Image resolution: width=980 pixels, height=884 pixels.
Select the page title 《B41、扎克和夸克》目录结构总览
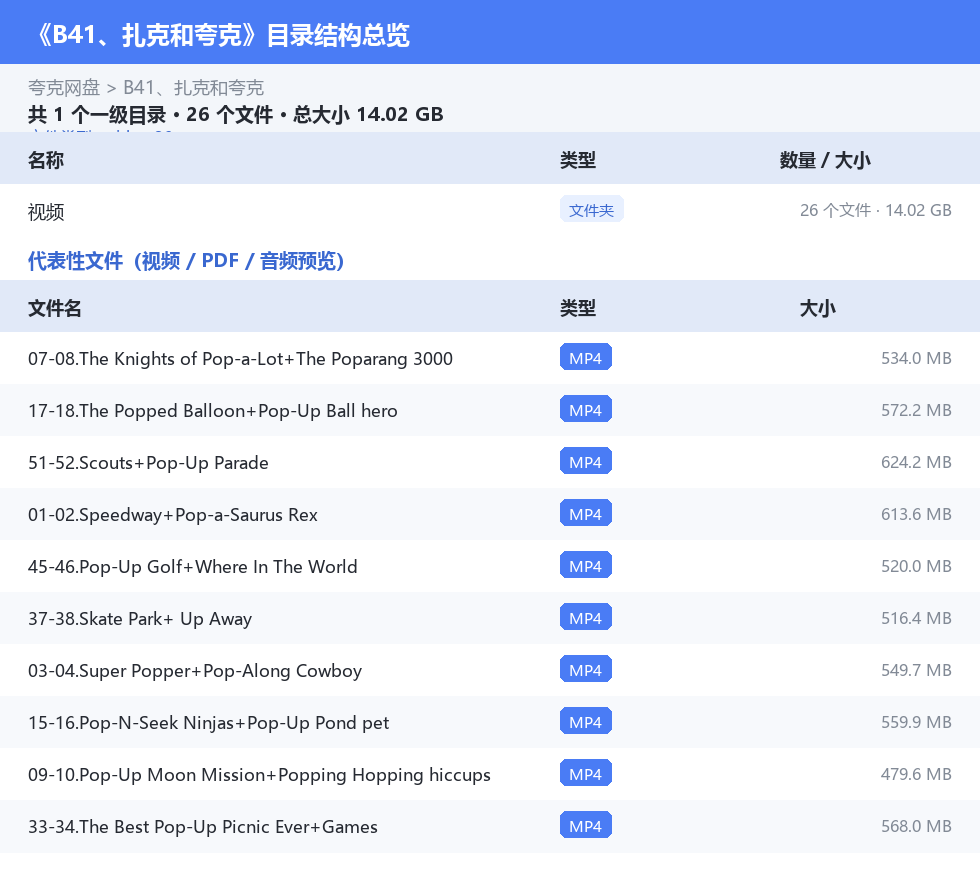tap(222, 35)
